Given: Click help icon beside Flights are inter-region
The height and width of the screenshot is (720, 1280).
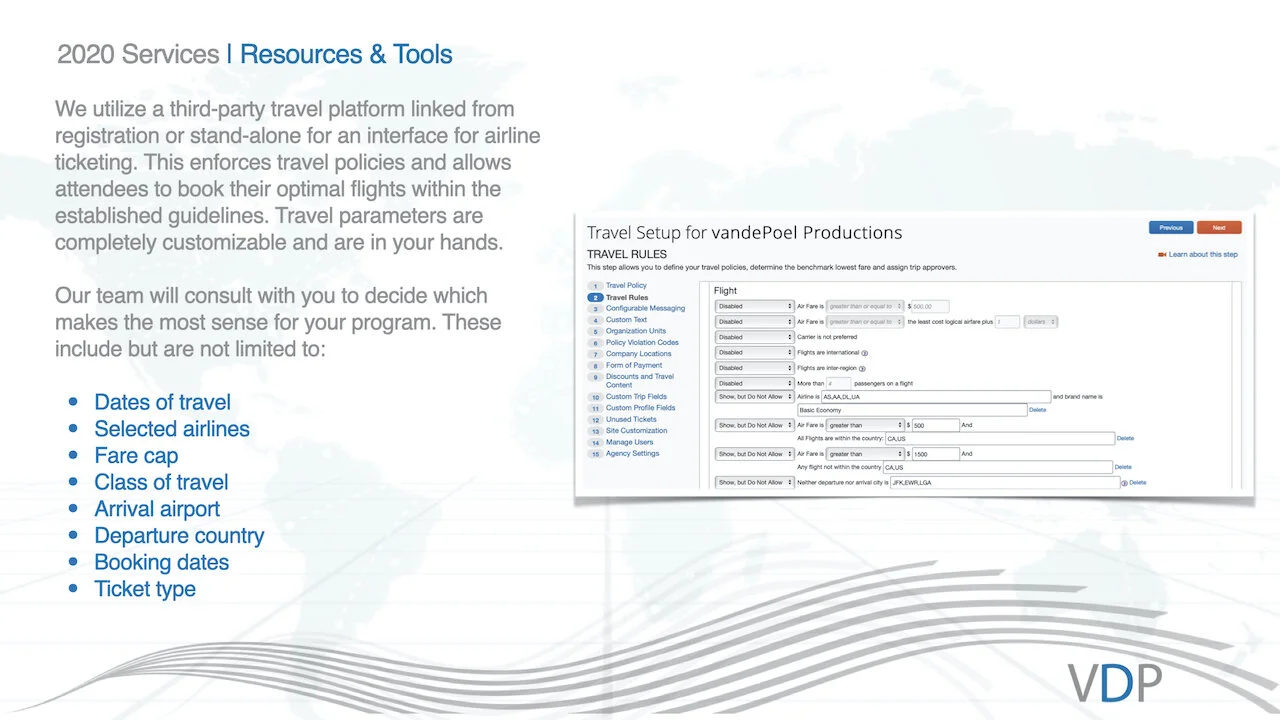Looking at the screenshot, I should click(862, 368).
